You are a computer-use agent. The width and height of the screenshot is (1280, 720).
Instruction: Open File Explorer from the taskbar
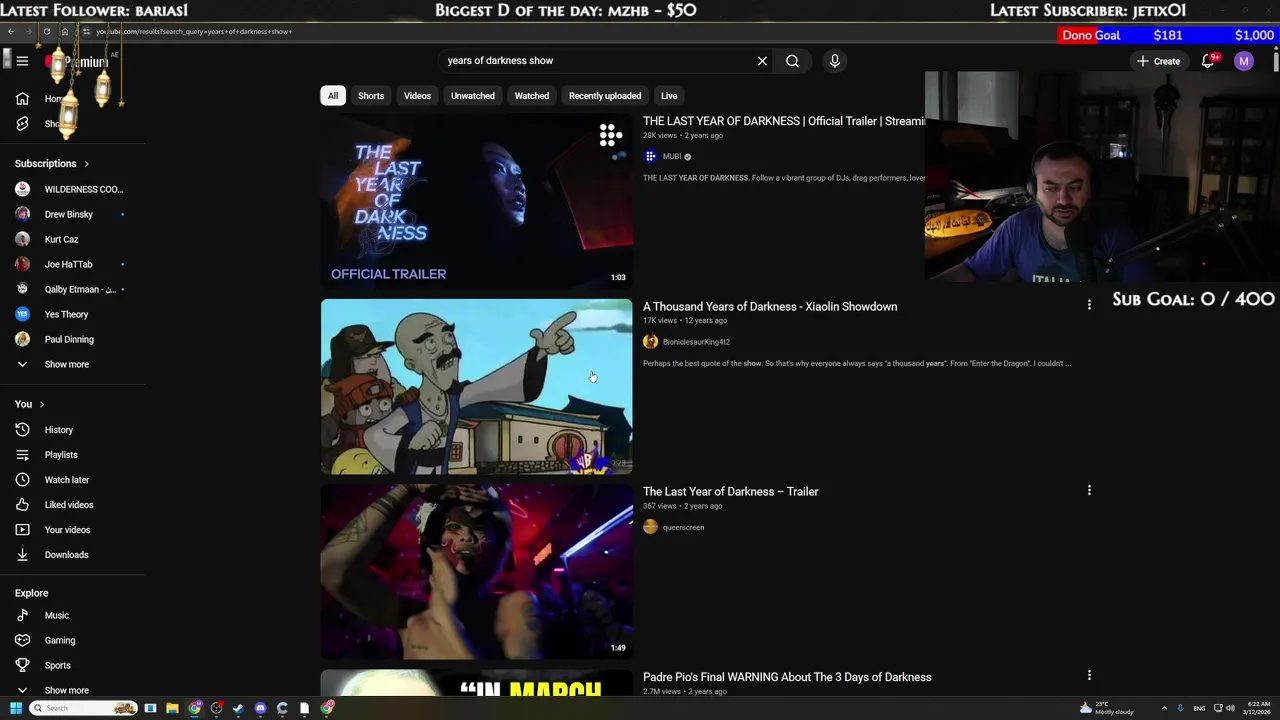(x=172, y=708)
